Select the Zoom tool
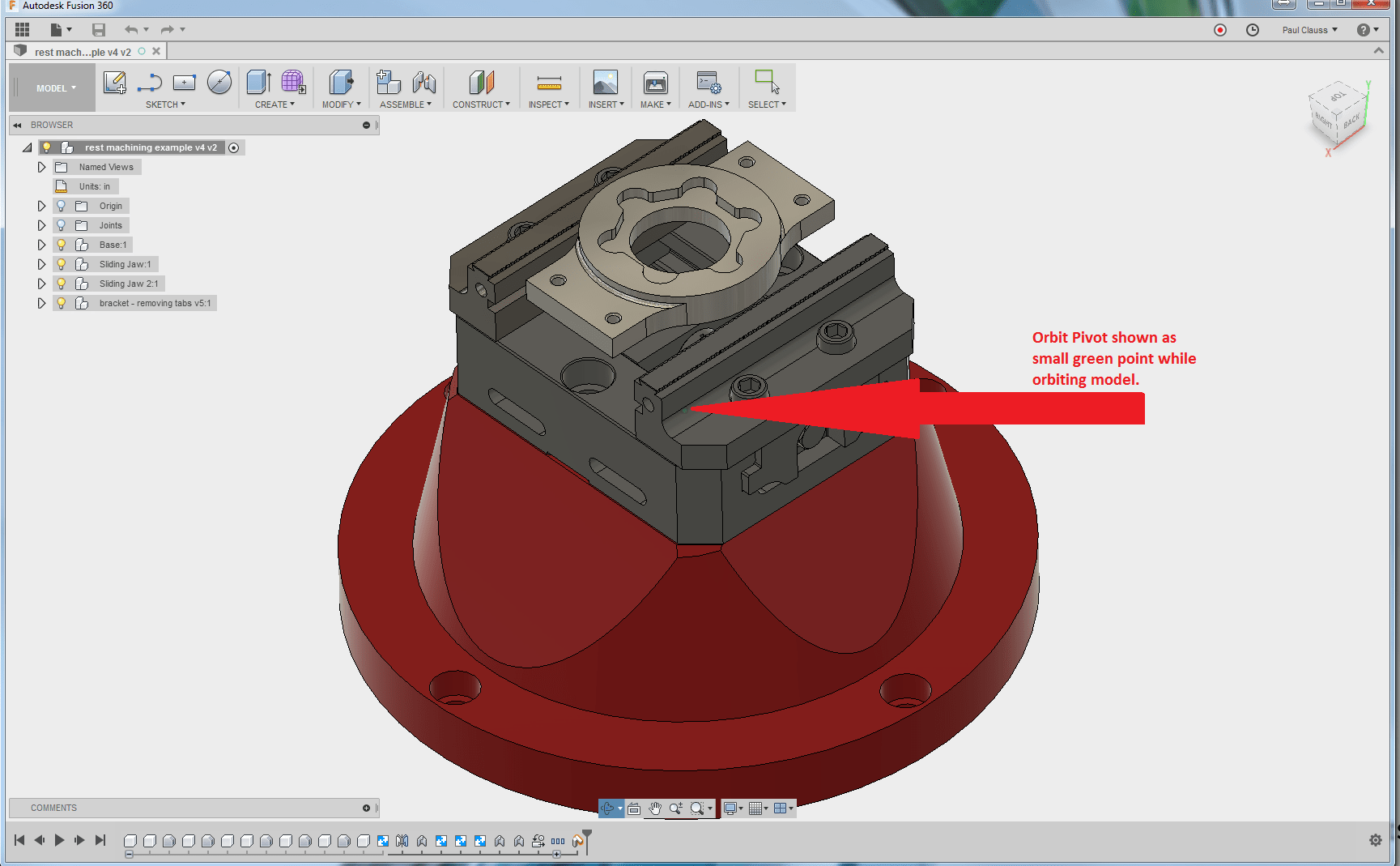The height and width of the screenshot is (866, 1400). click(674, 808)
